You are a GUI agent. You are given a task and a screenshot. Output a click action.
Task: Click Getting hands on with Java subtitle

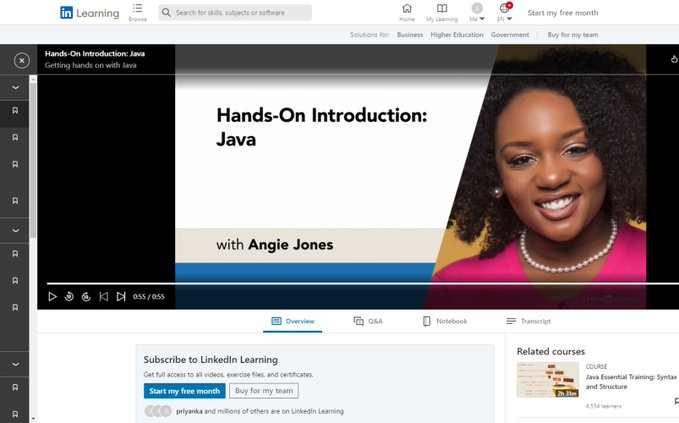91,65
